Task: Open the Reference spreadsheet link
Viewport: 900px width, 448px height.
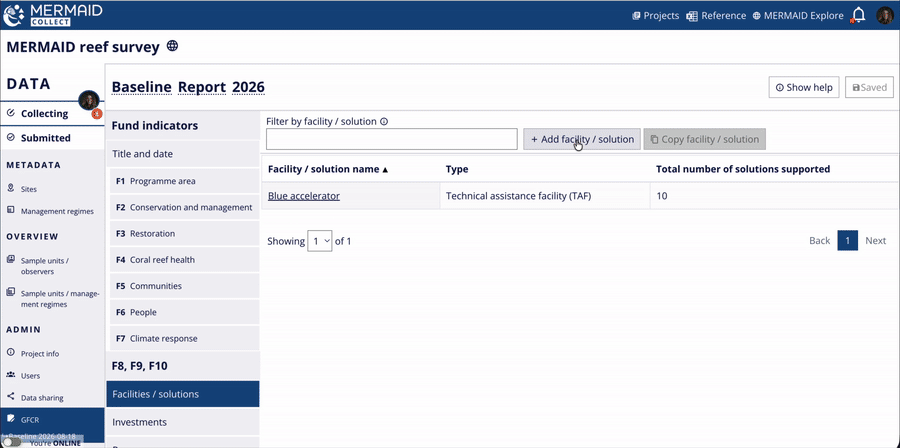Action: 716,16
